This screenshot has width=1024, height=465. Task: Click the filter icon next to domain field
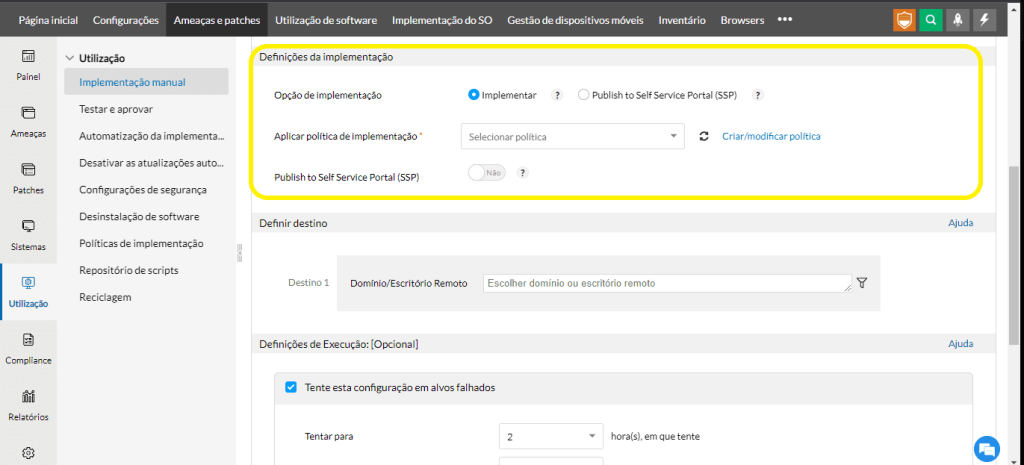(862, 283)
